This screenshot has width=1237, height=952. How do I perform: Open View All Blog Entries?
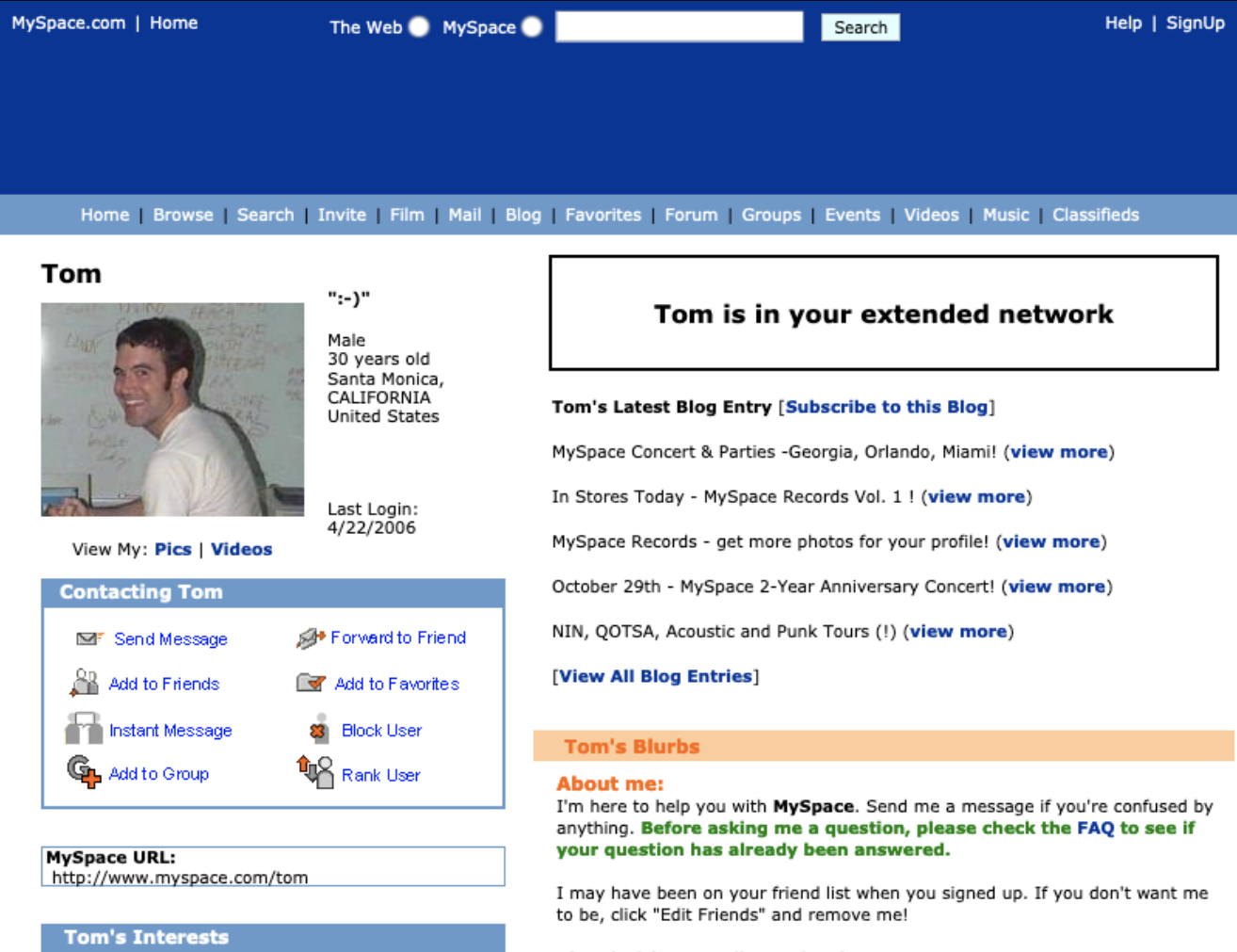click(x=655, y=676)
